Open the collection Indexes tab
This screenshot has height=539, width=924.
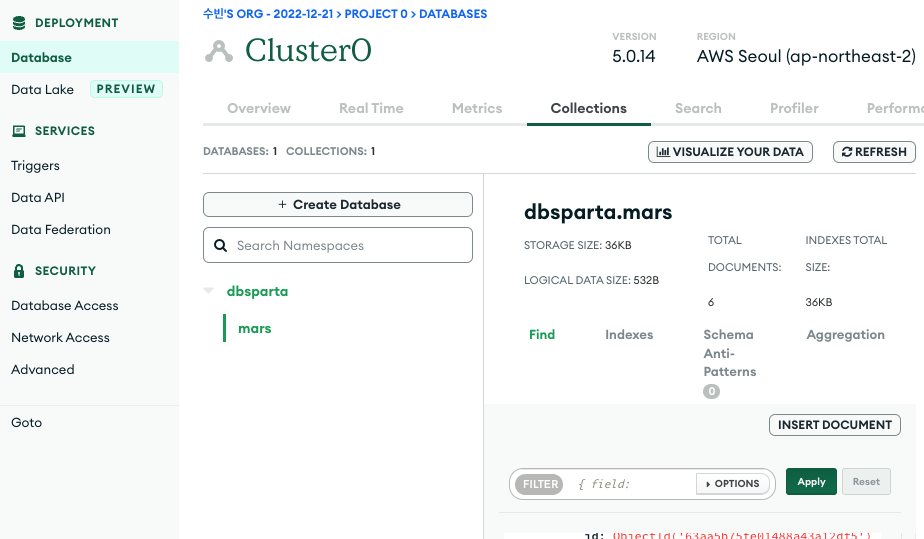[x=629, y=335]
